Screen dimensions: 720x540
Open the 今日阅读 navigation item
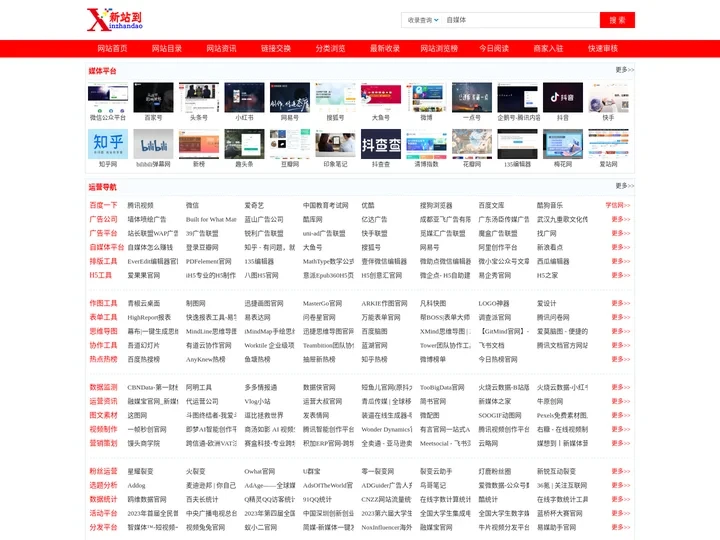[494, 49]
